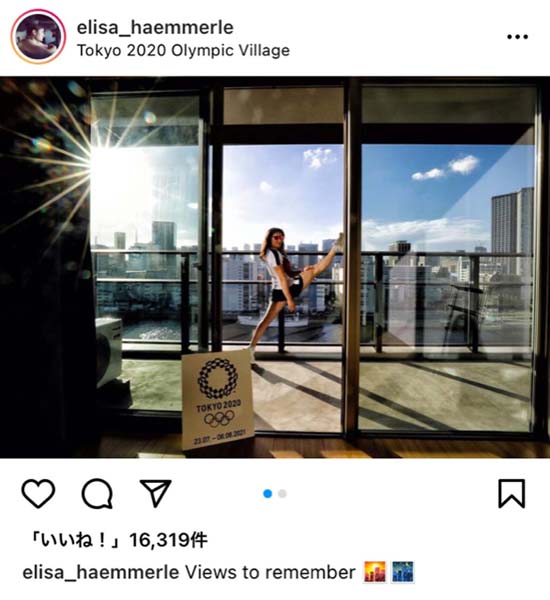Tap the Tokyo 2020 sign in photo
550x600 pixels.
(217, 399)
